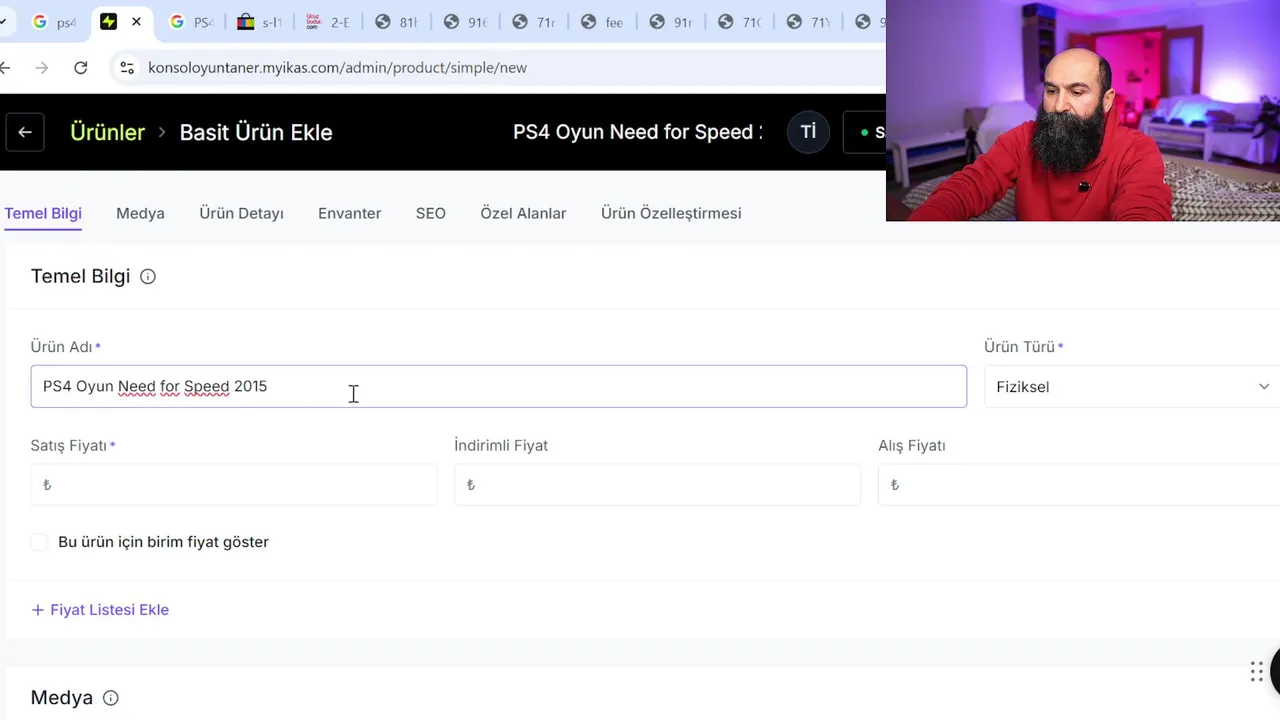Click the browser address bar URL

coord(337,68)
